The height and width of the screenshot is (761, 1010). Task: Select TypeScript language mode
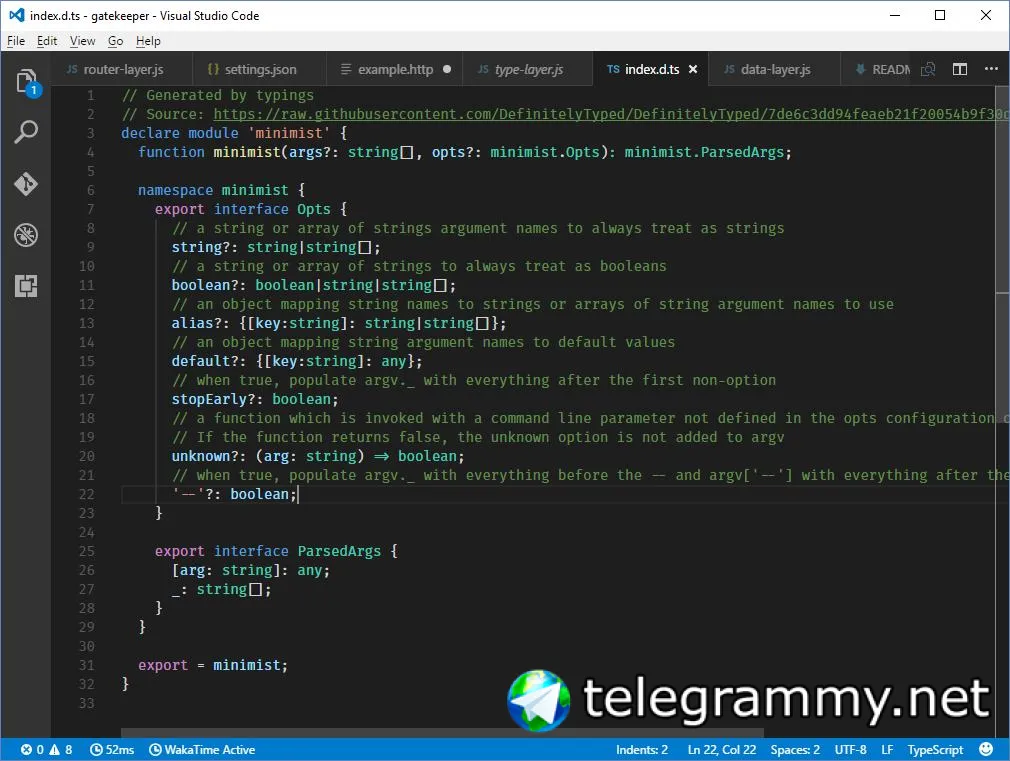[x=935, y=749]
